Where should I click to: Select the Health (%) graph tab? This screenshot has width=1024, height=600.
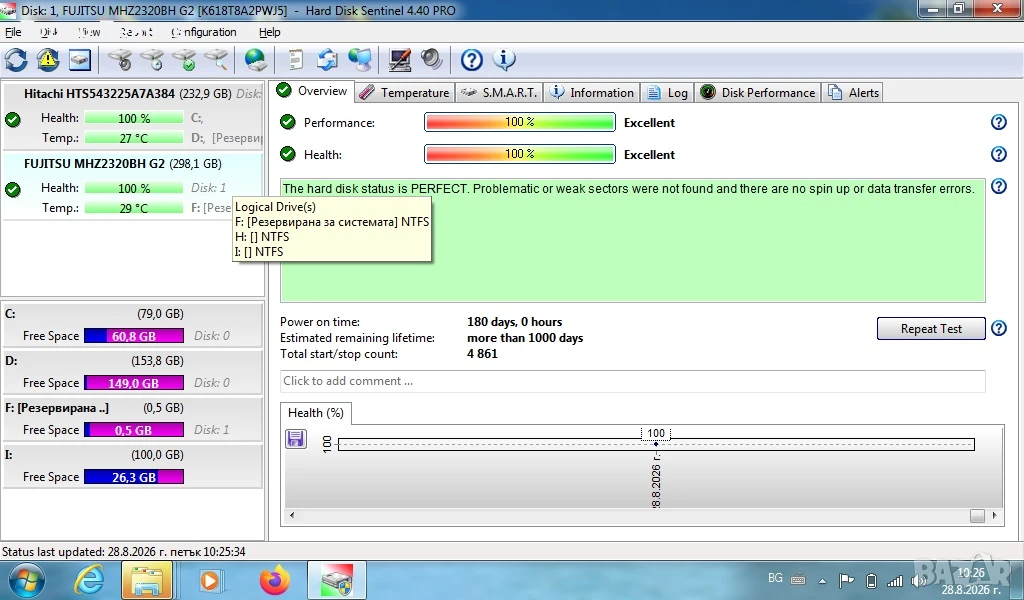(316, 413)
